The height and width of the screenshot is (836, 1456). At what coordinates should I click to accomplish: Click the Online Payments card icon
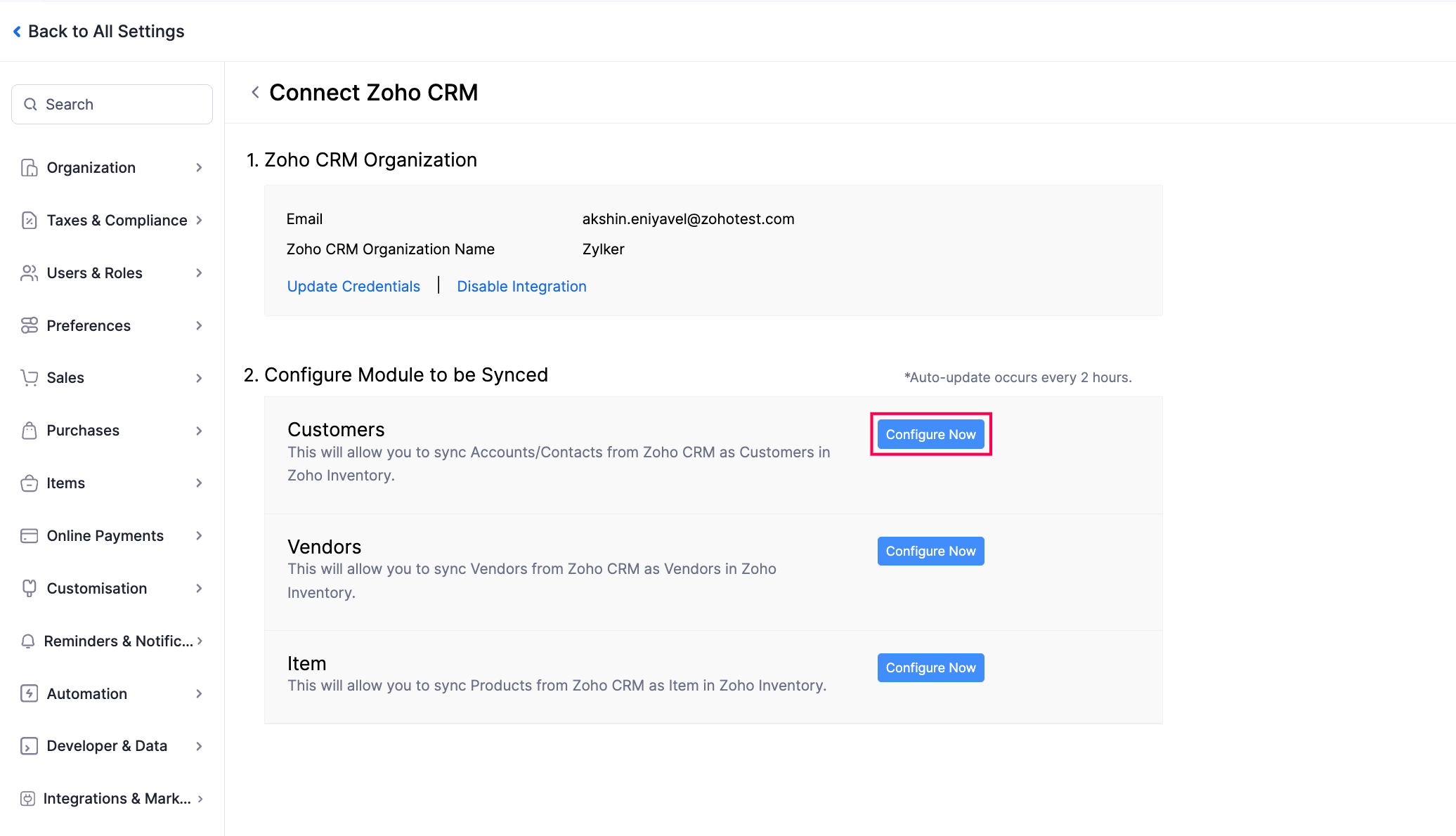[29, 536]
